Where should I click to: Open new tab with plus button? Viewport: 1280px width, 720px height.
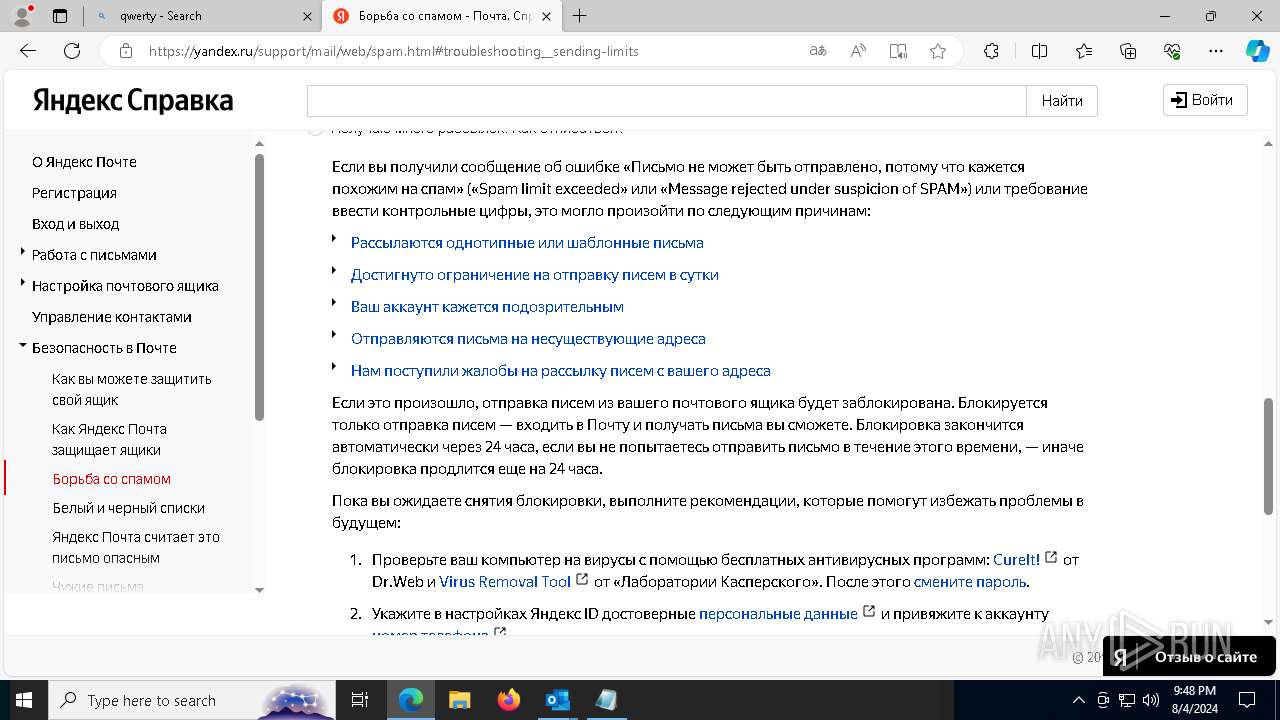(580, 16)
